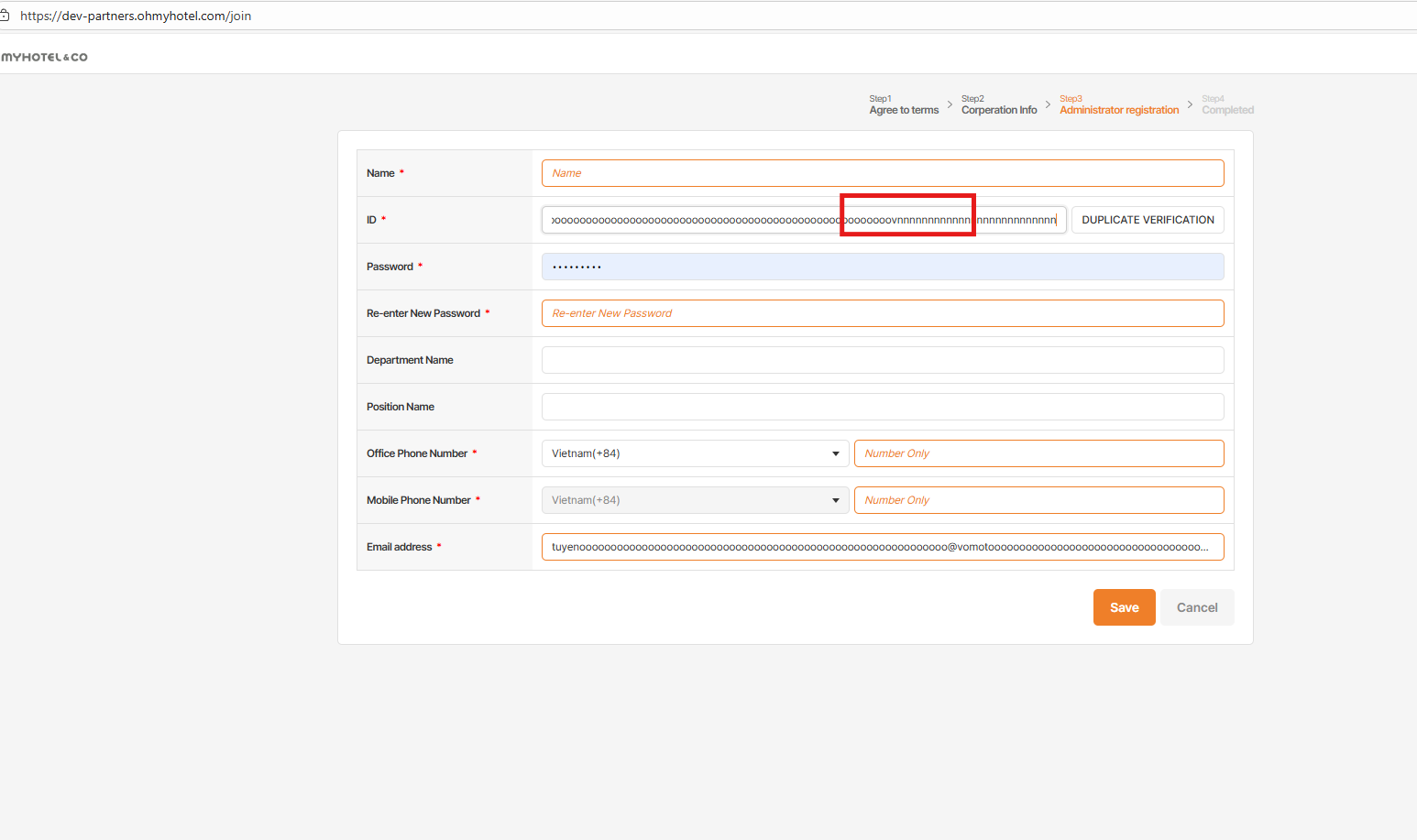The image size is (1417, 840).
Task: Click the Password field
Action: [882, 267]
